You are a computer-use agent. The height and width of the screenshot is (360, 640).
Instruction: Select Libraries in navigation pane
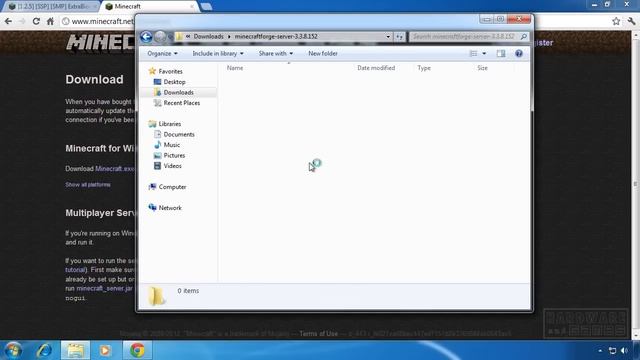pyautogui.click(x=169, y=124)
